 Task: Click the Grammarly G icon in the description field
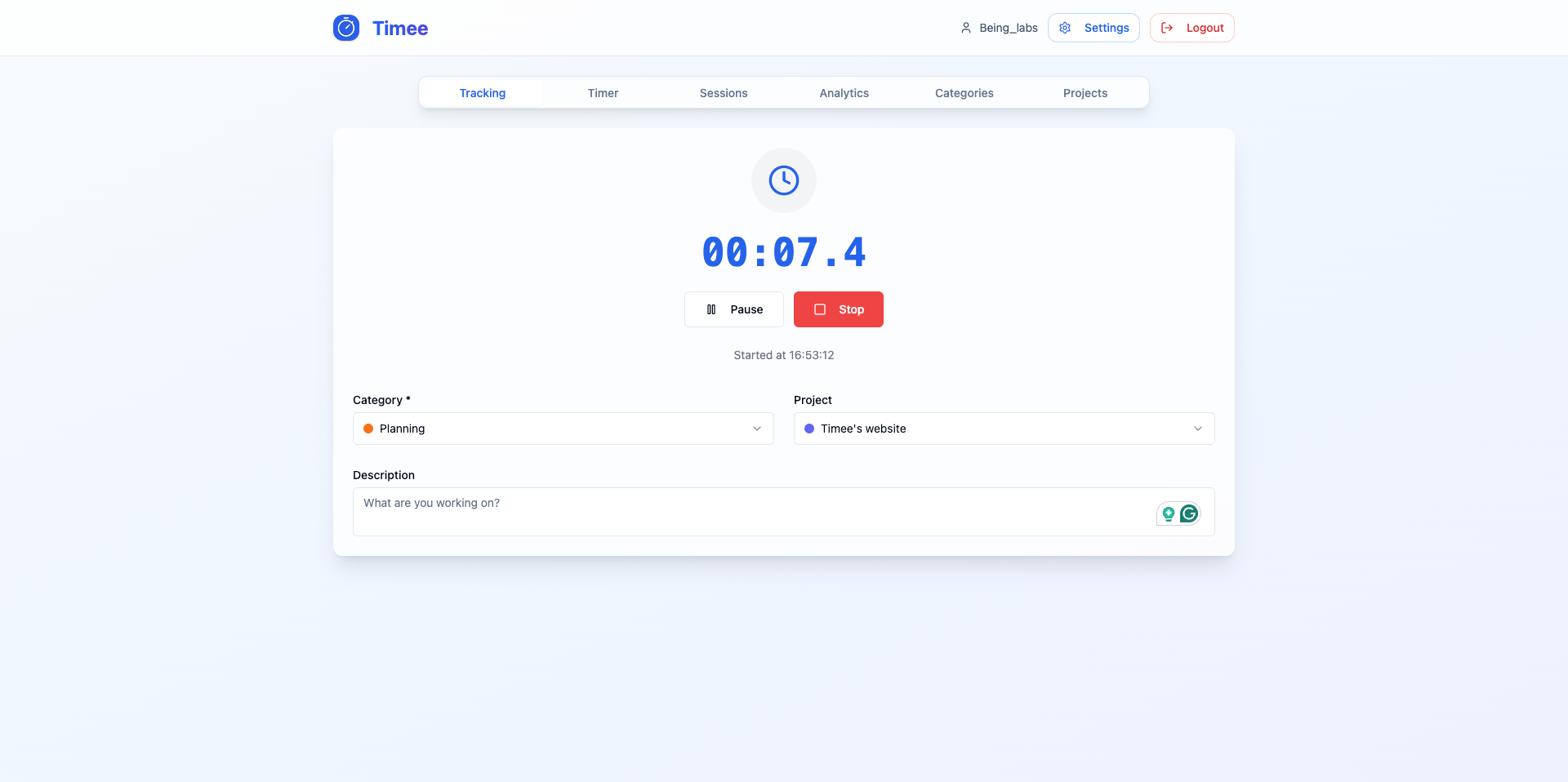pyautogui.click(x=1189, y=514)
